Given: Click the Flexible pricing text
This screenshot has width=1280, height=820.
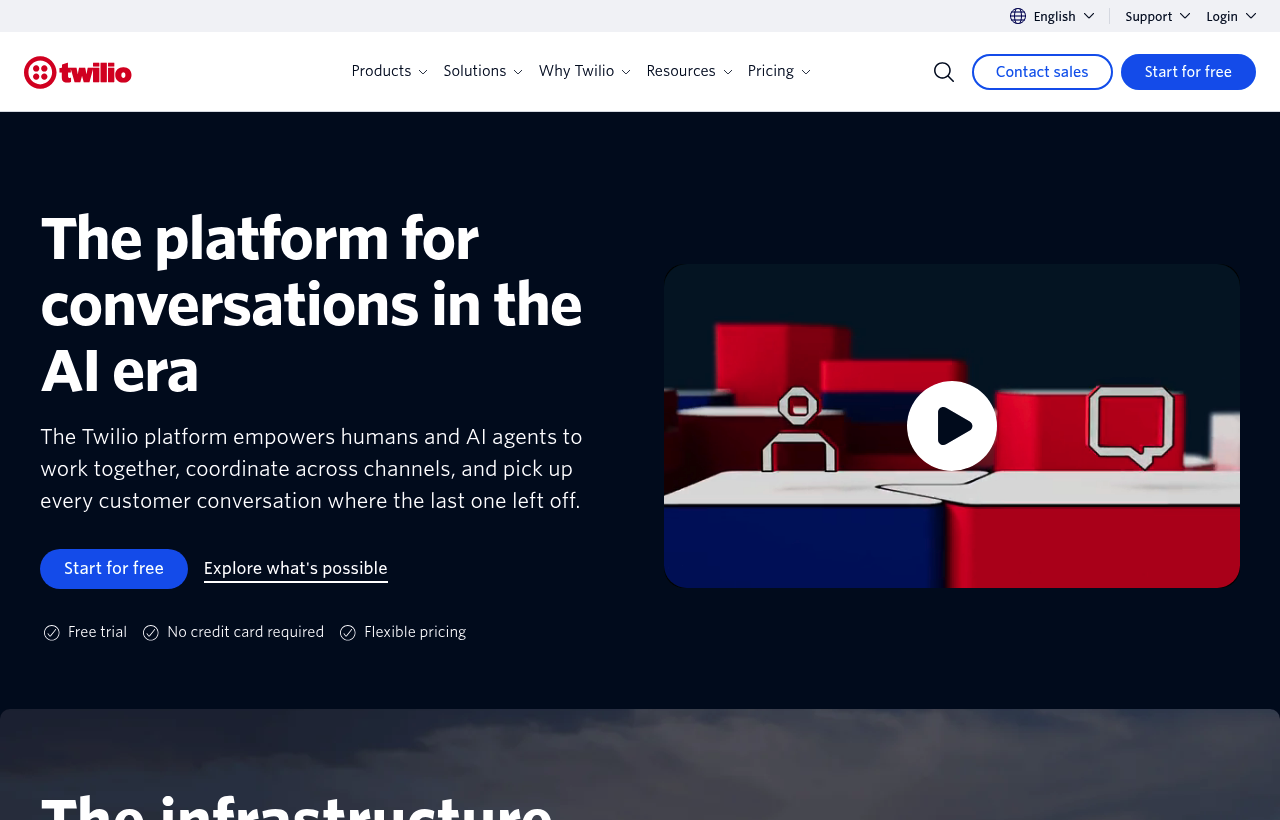Looking at the screenshot, I should tap(415, 632).
